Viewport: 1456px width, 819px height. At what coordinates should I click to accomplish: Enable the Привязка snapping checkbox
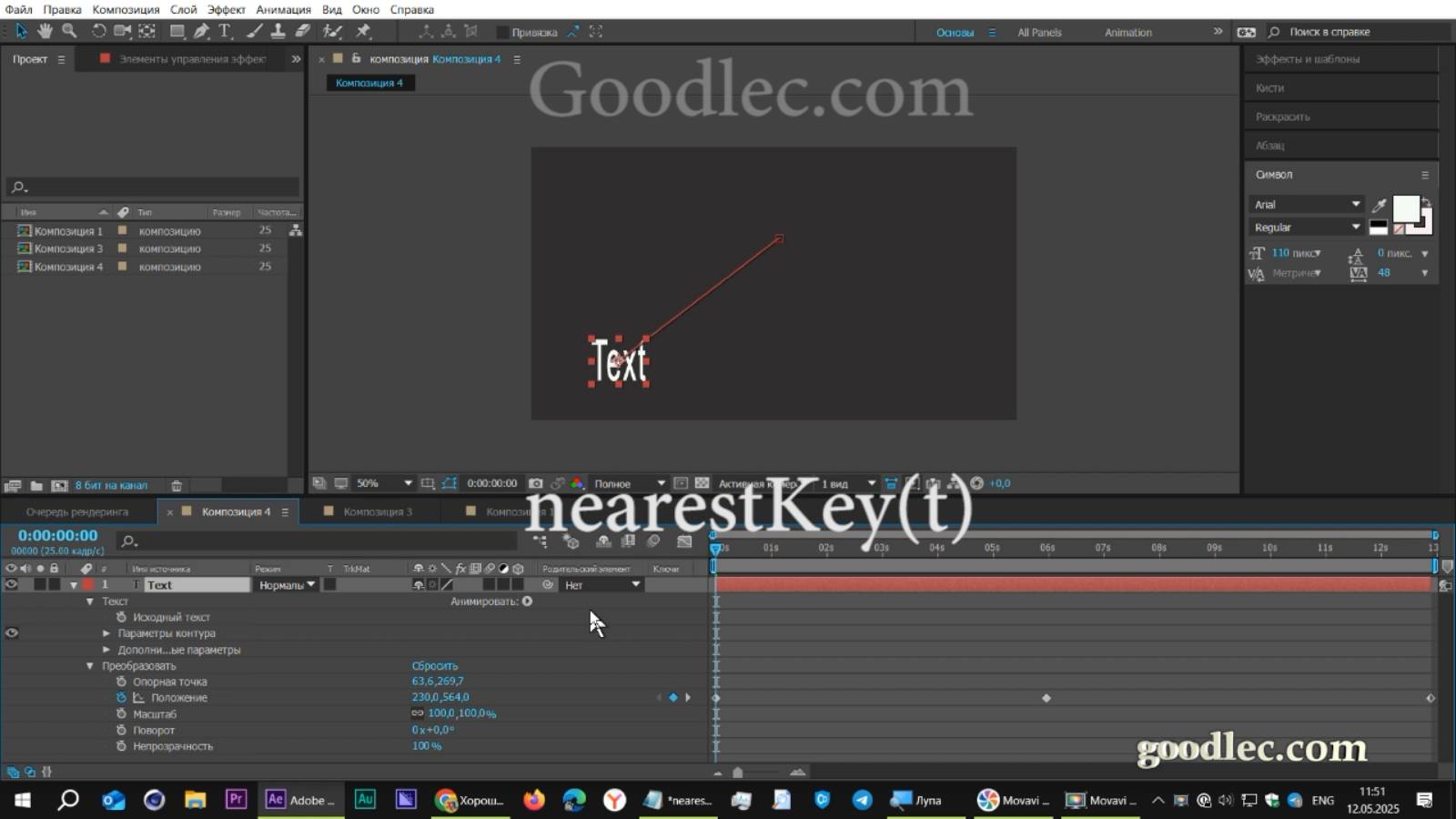coord(503,31)
